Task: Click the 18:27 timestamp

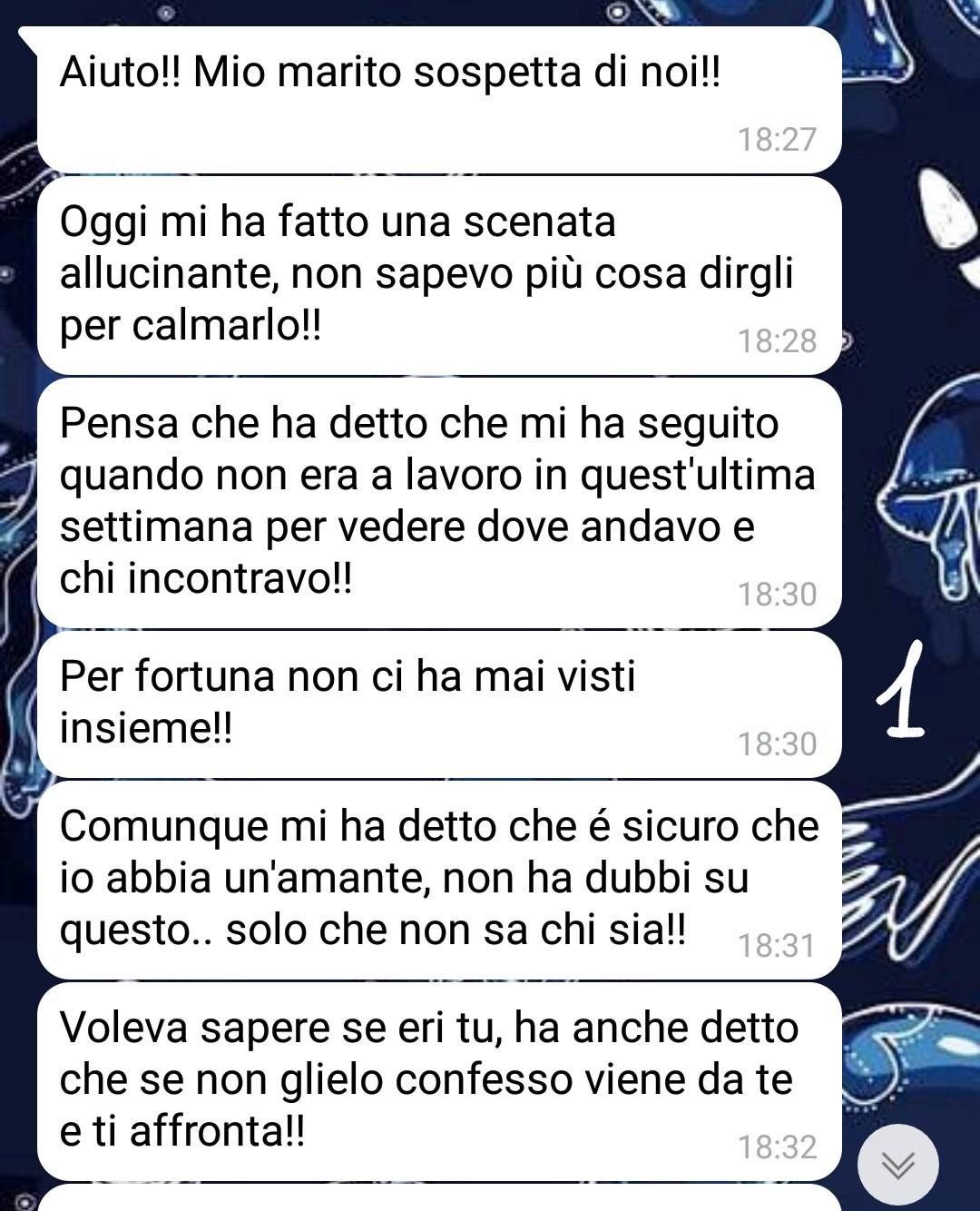Action: pos(777,140)
